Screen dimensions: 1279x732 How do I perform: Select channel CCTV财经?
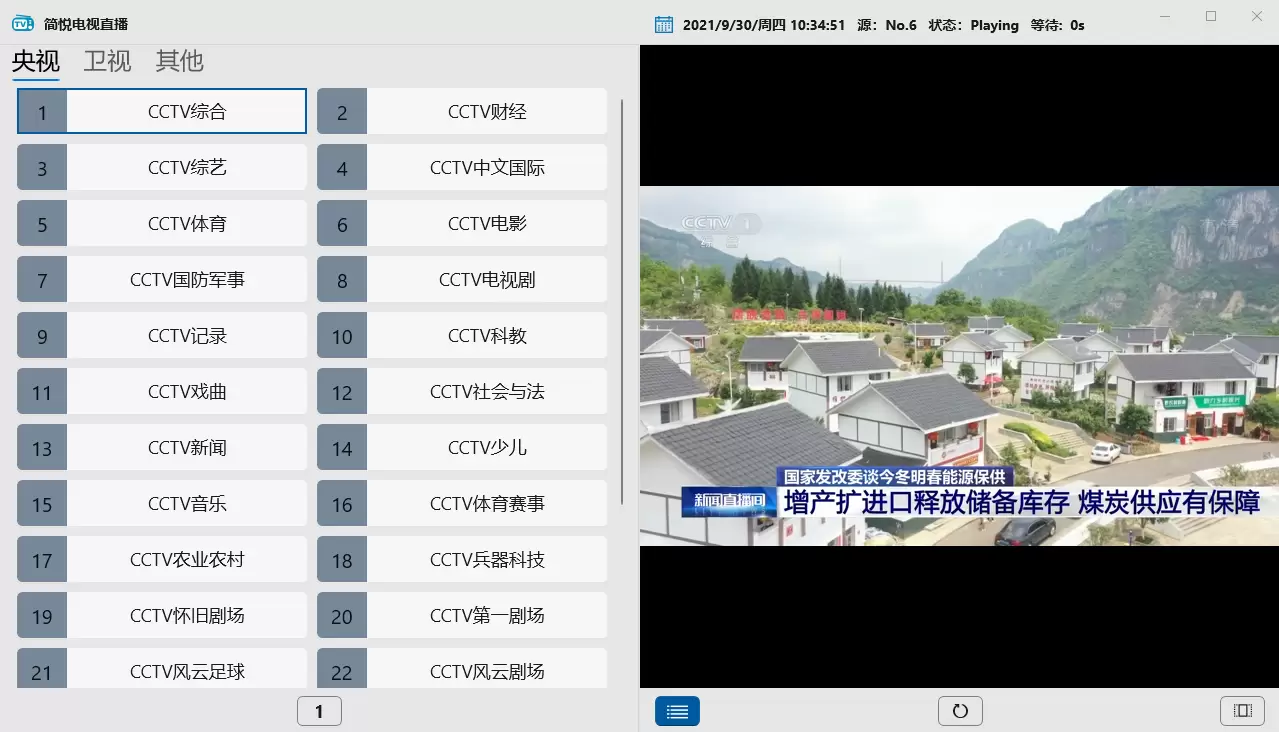click(x=462, y=111)
